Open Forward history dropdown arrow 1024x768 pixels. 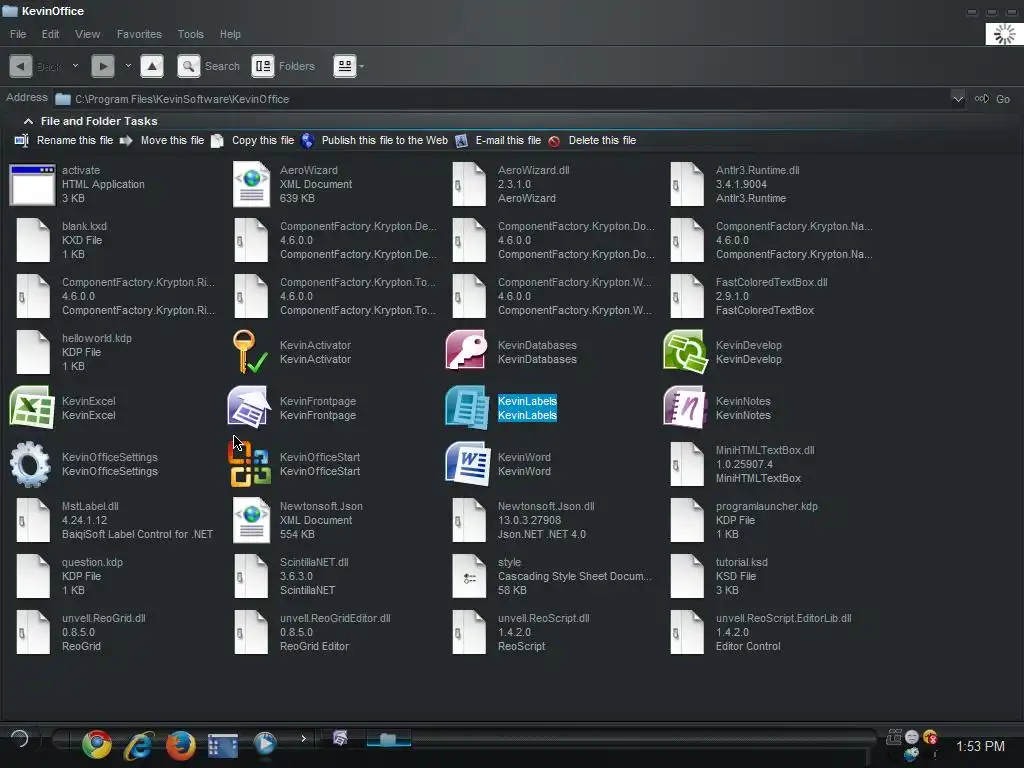(128, 66)
